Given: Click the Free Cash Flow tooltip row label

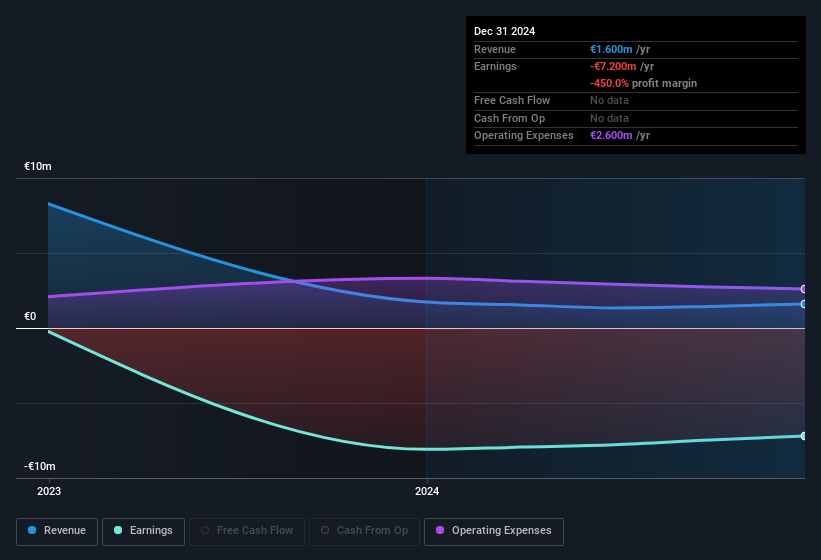Looking at the screenshot, I should click(x=512, y=100).
